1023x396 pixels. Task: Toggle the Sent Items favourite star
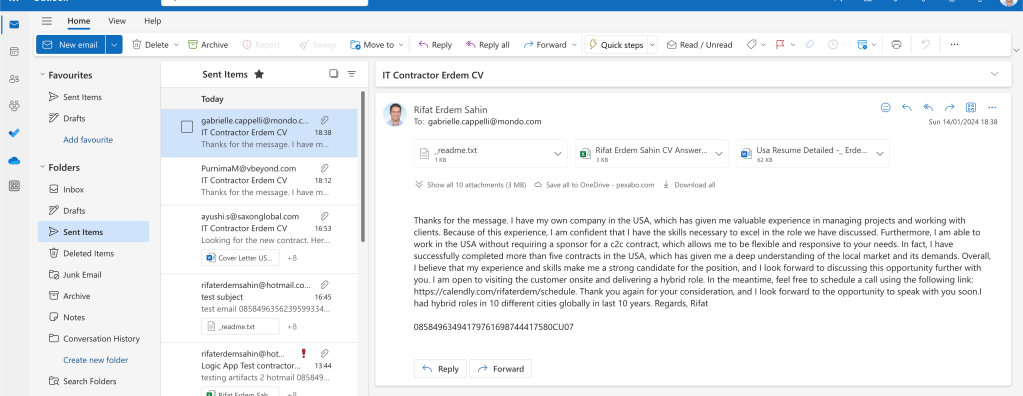tap(259, 74)
